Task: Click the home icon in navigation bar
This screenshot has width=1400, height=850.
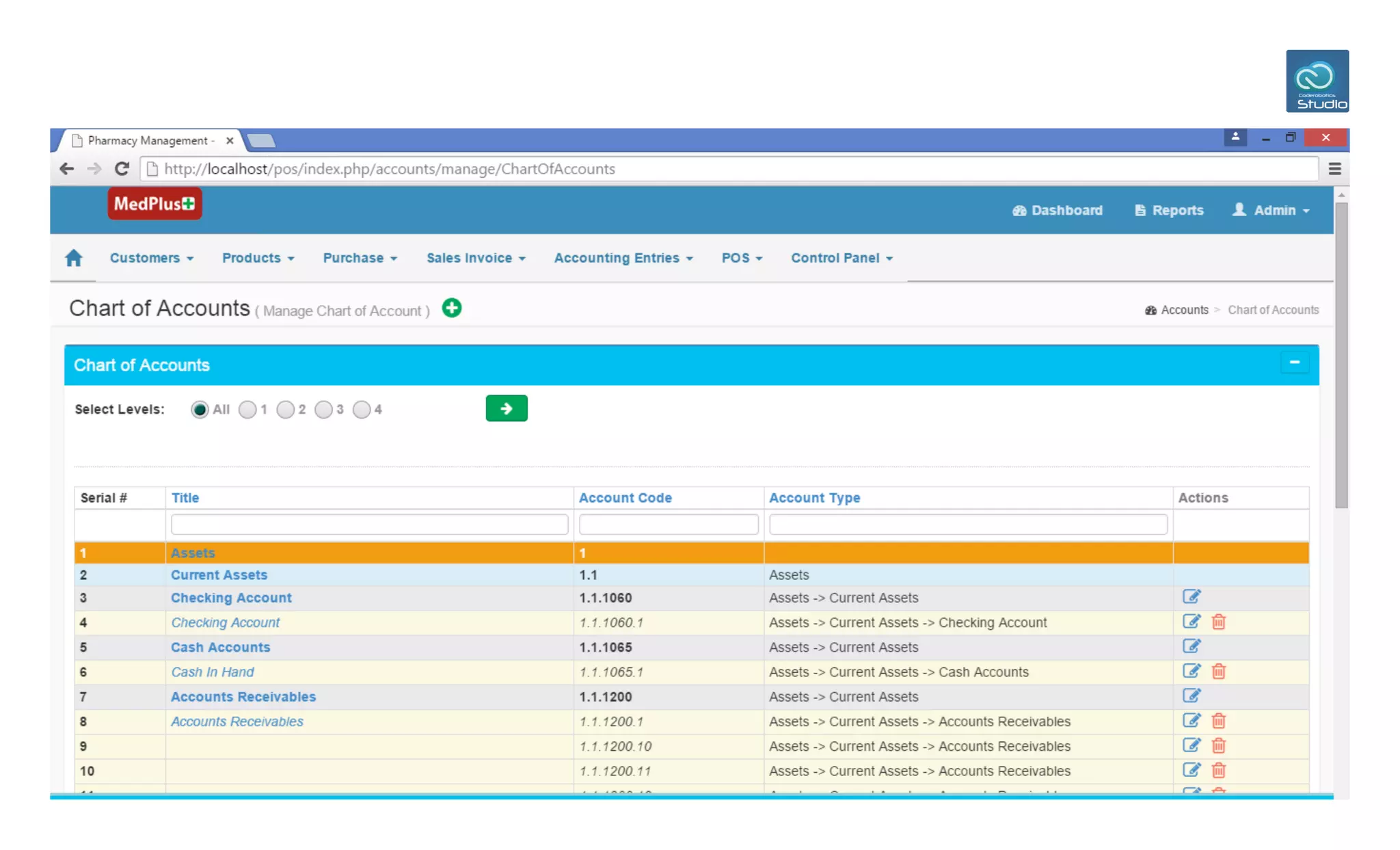Action: click(x=74, y=258)
